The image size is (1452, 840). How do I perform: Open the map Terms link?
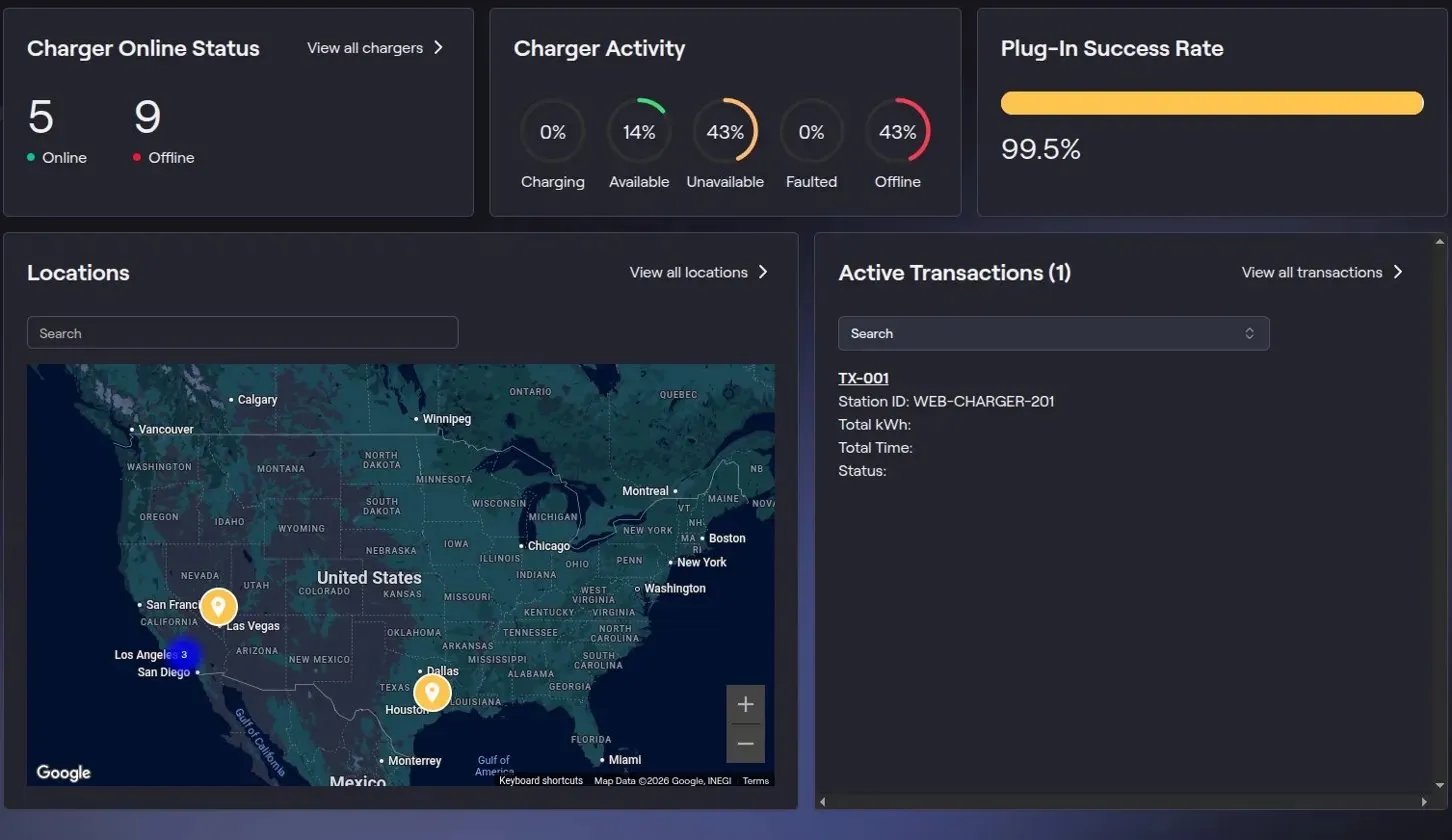pyautogui.click(x=756, y=781)
